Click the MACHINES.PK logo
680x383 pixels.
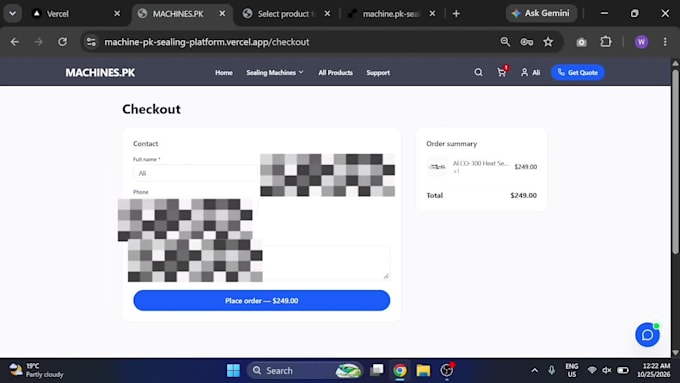pos(100,72)
